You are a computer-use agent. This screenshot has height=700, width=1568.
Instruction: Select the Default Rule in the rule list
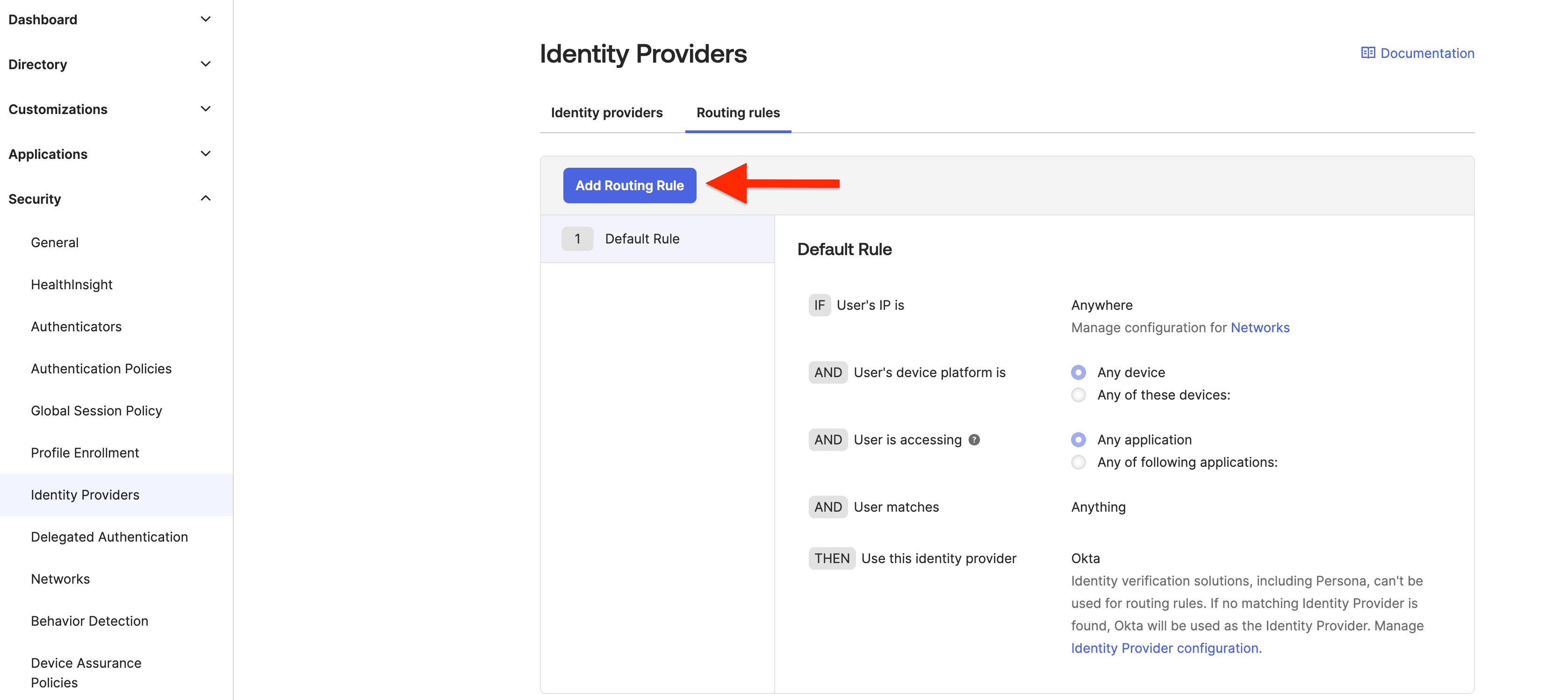click(642, 238)
